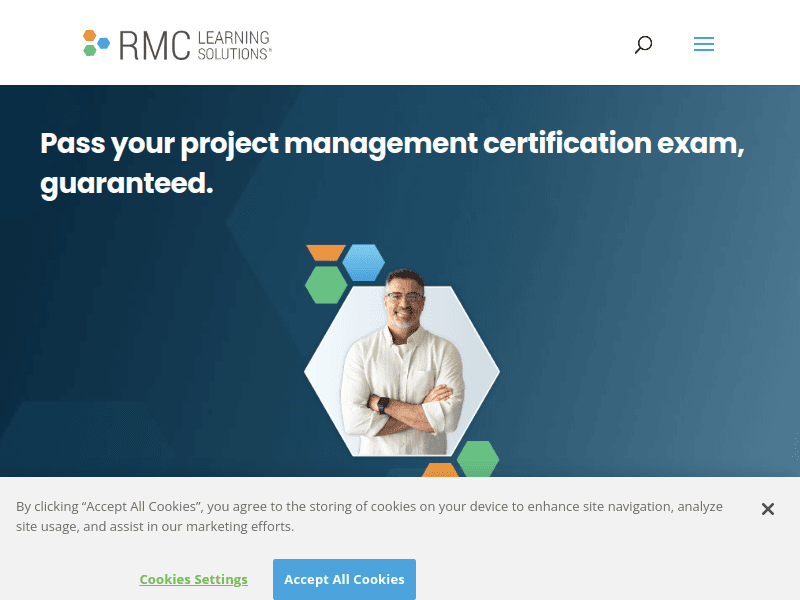Click the RMC hexagon logo mark
Image resolution: width=800 pixels, height=600 pixels.
pyautogui.click(x=95, y=43)
